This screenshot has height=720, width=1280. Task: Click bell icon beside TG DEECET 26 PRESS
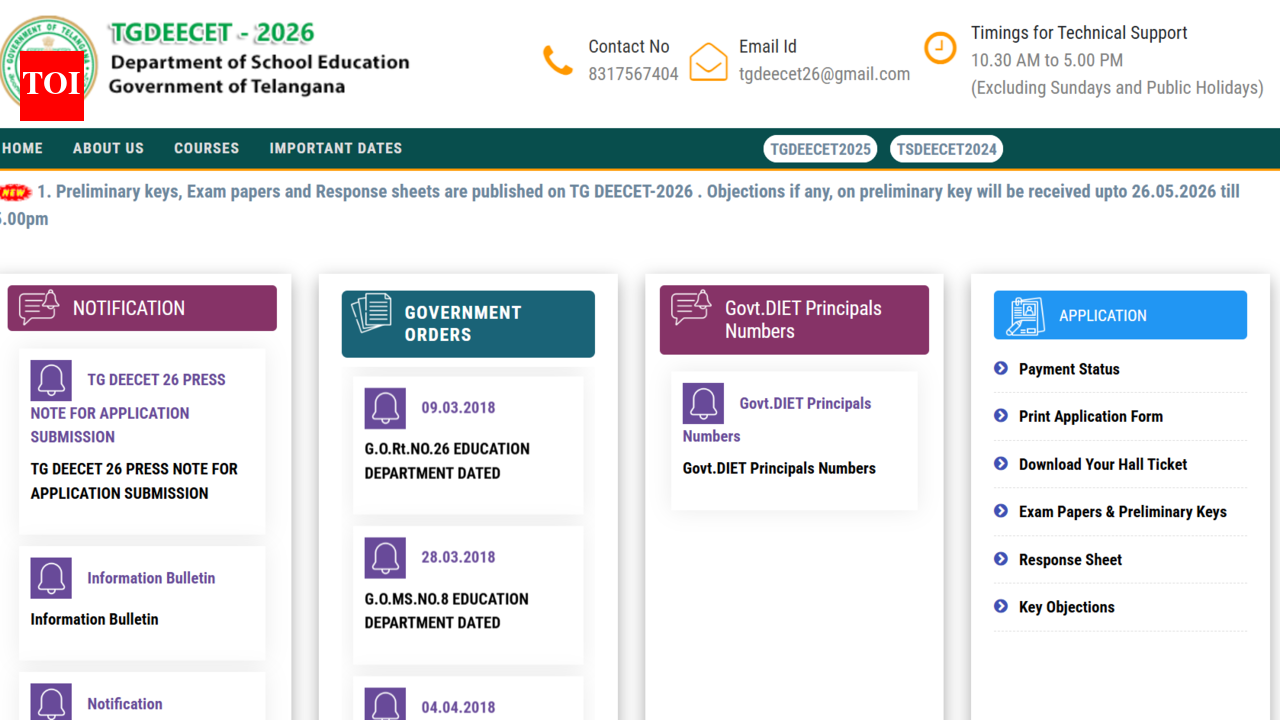(x=51, y=380)
